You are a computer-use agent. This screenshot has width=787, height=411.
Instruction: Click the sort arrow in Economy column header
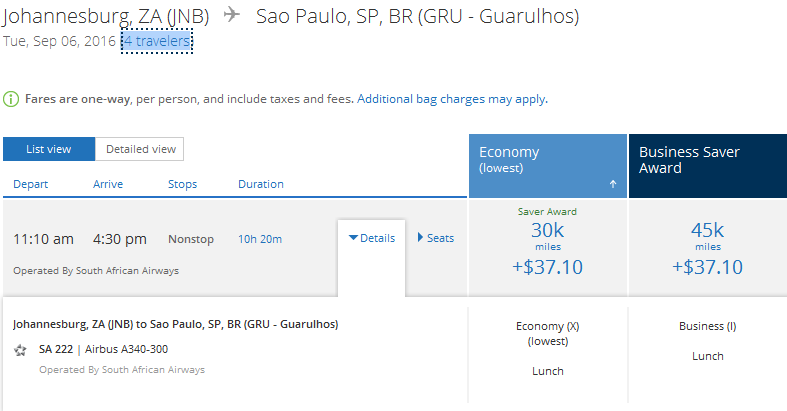pyautogui.click(x=612, y=184)
